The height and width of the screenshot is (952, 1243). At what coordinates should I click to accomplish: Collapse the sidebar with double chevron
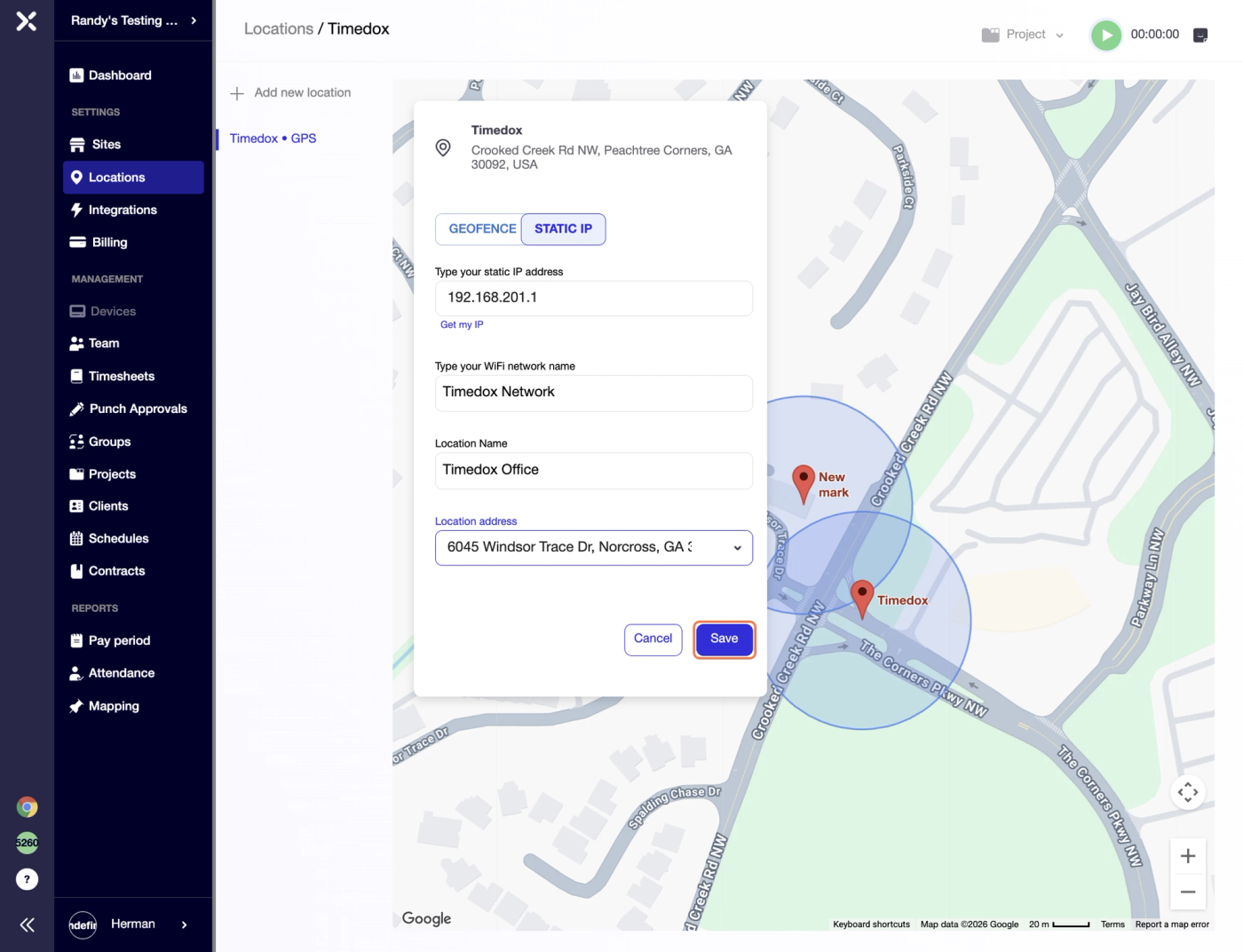pos(28,925)
